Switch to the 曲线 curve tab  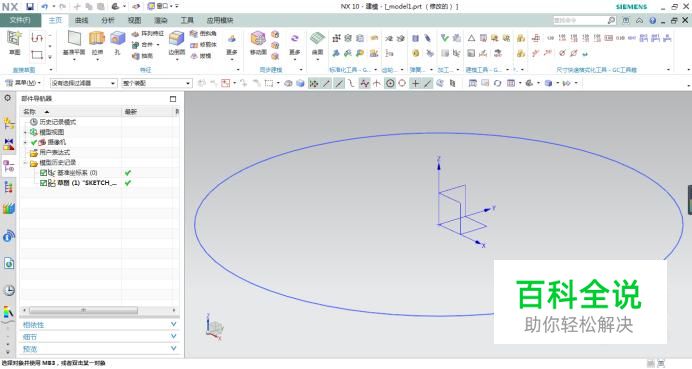82,20
